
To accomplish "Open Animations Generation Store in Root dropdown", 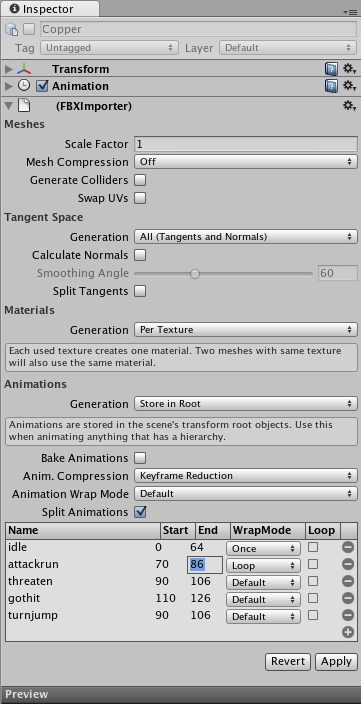I will (246, 404).
